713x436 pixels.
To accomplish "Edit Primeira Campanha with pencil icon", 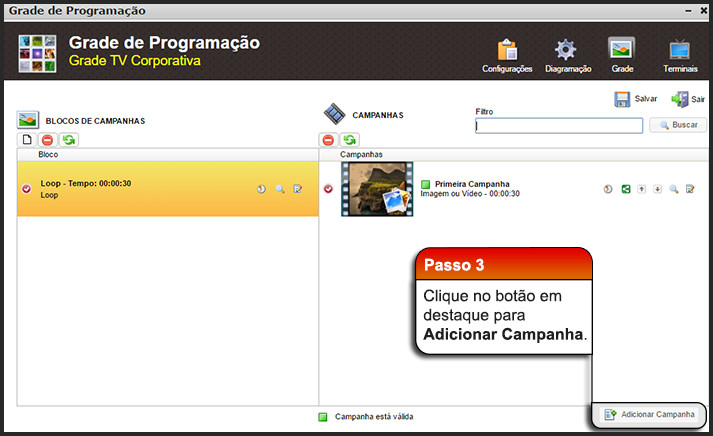I will (690, 189).
